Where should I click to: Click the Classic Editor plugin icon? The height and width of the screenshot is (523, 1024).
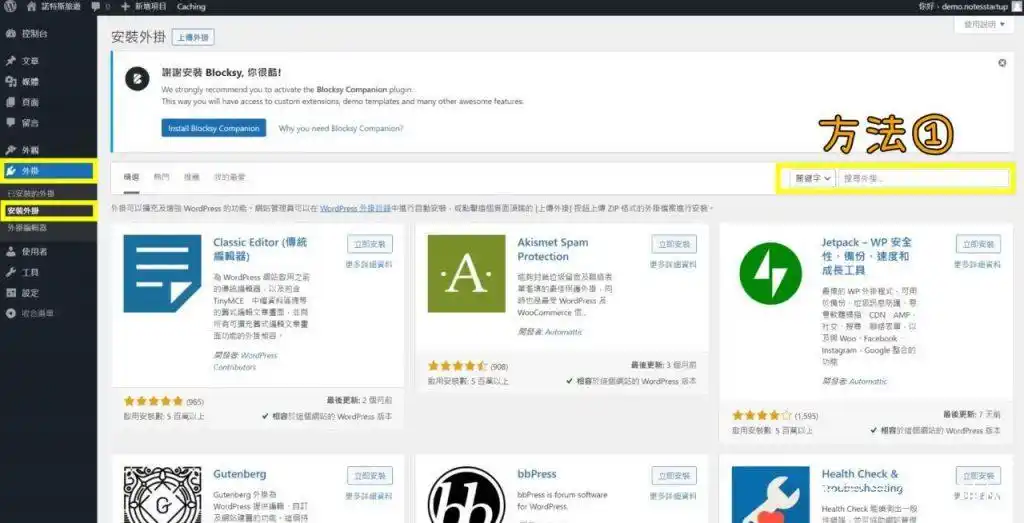tap(162, 274)
